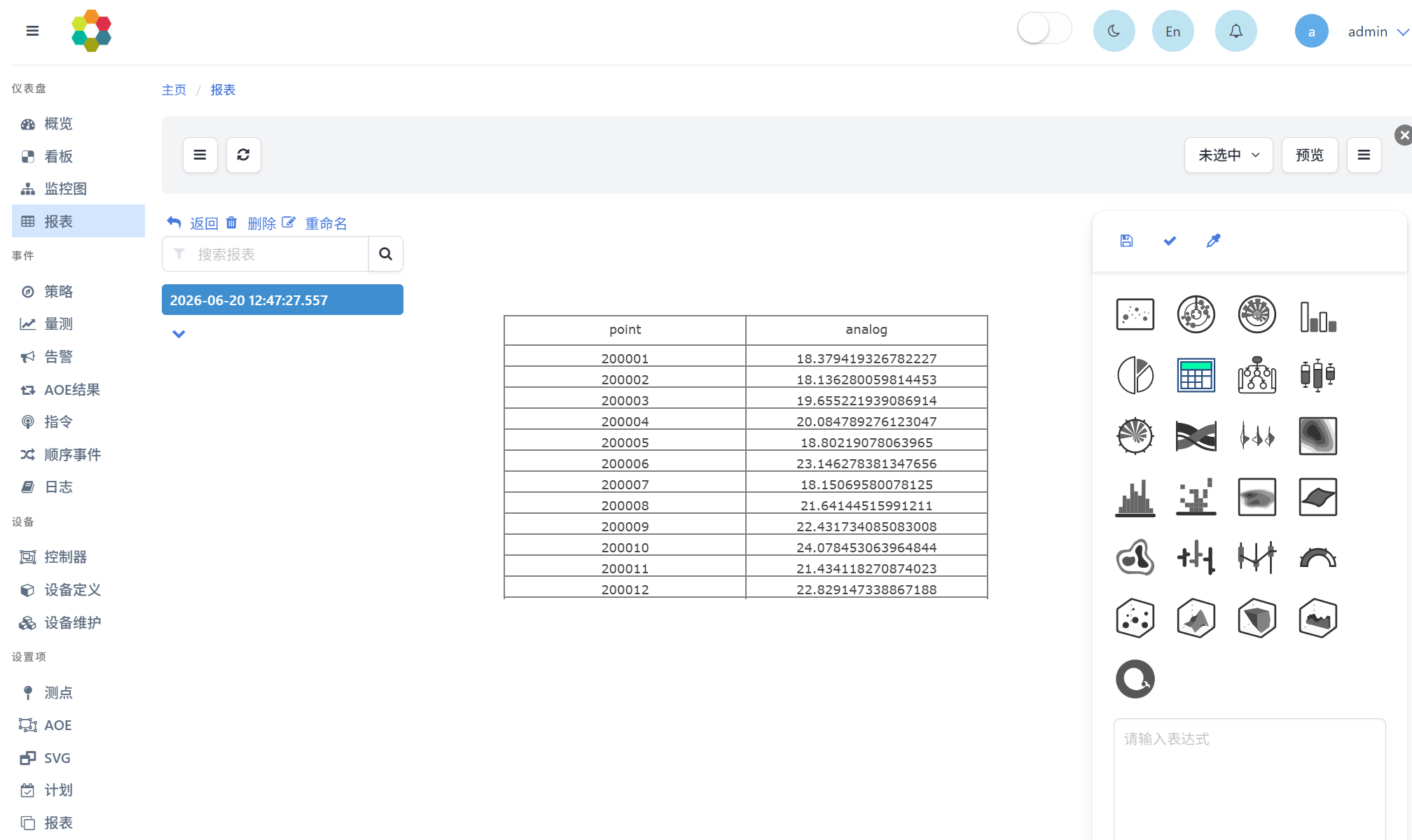This screenshot has width=1412, height=840.
Task: Expand the chevron below the report entry
Action: pos(179,334)
